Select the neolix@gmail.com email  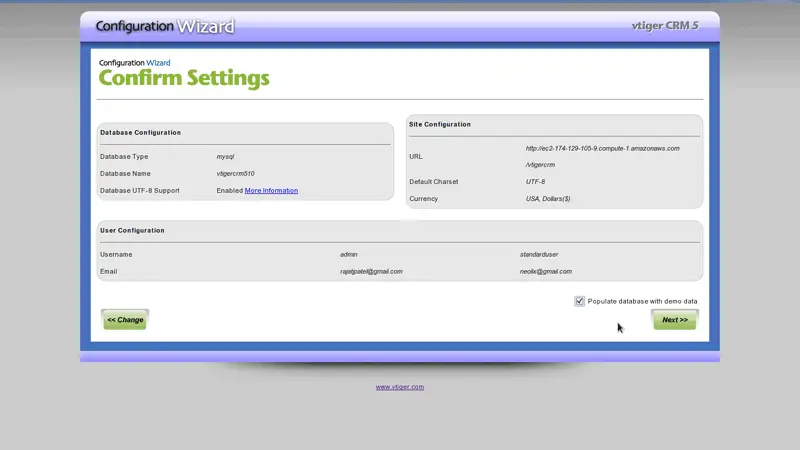tap(545, 271)
